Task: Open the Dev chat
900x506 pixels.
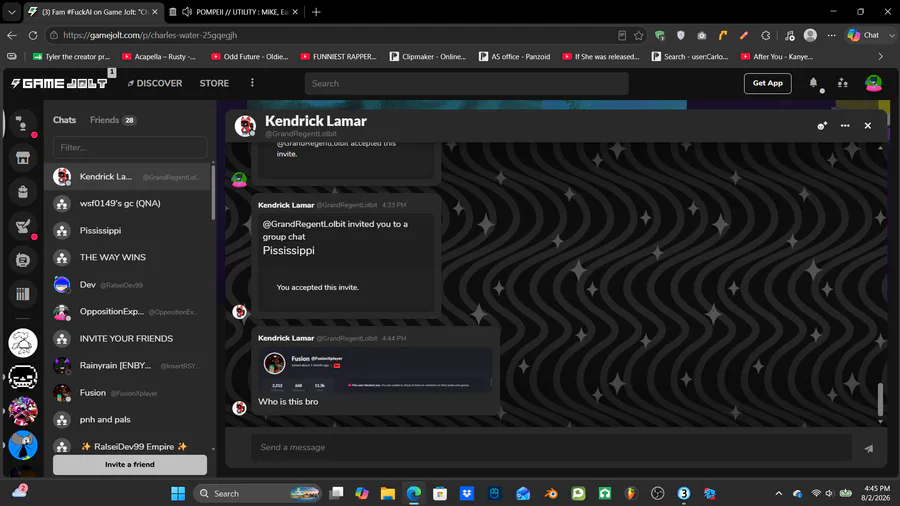Action: [128, 285]
